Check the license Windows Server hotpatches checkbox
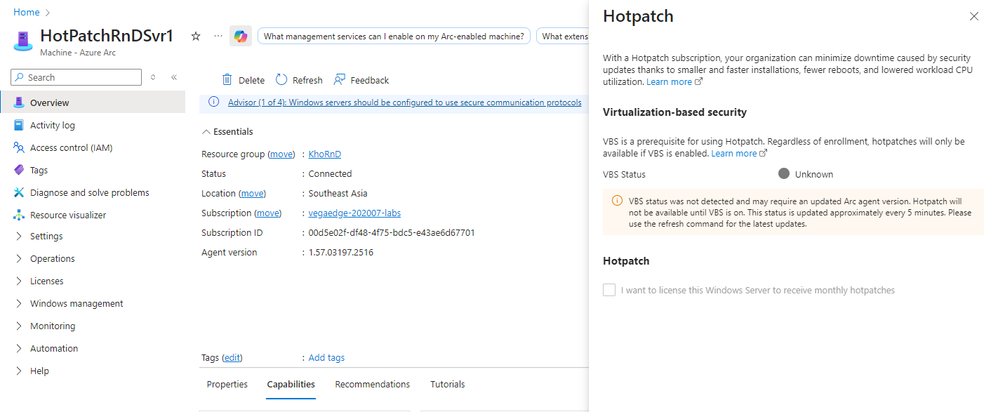Viewport: 998px width, 412px height. coord(609,290)
